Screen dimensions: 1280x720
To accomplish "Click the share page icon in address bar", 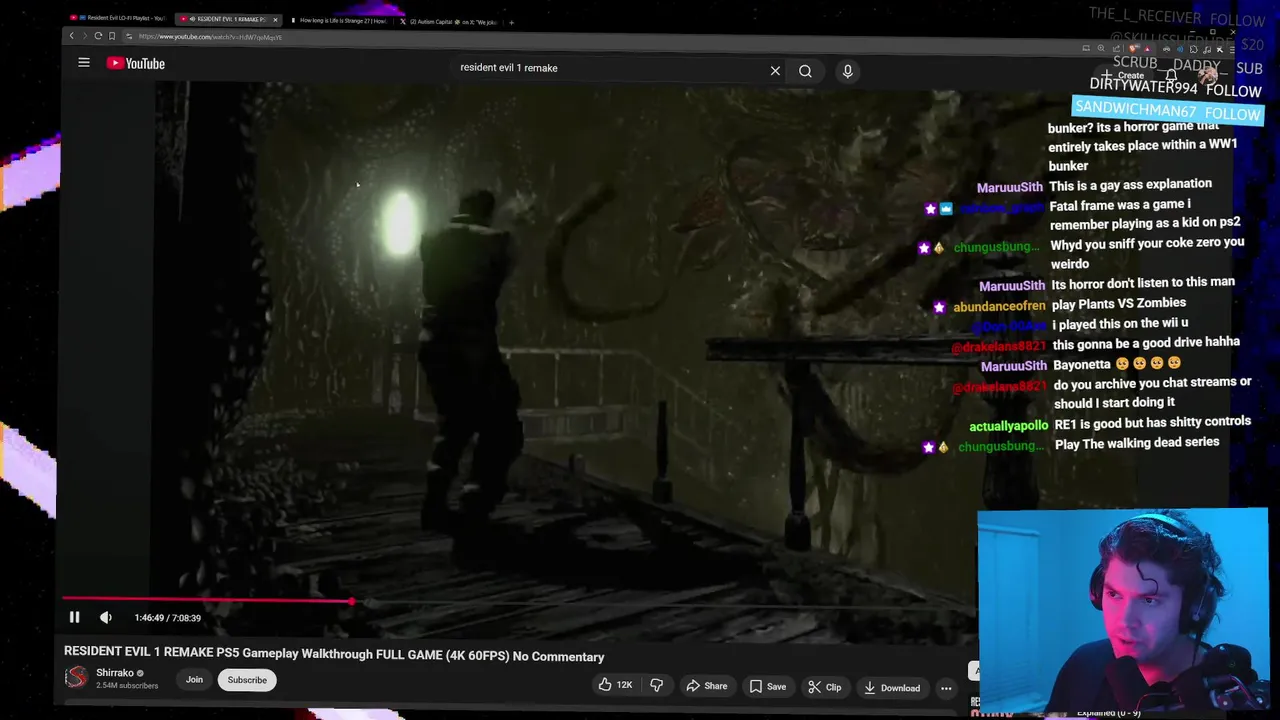I will 1116,48.
